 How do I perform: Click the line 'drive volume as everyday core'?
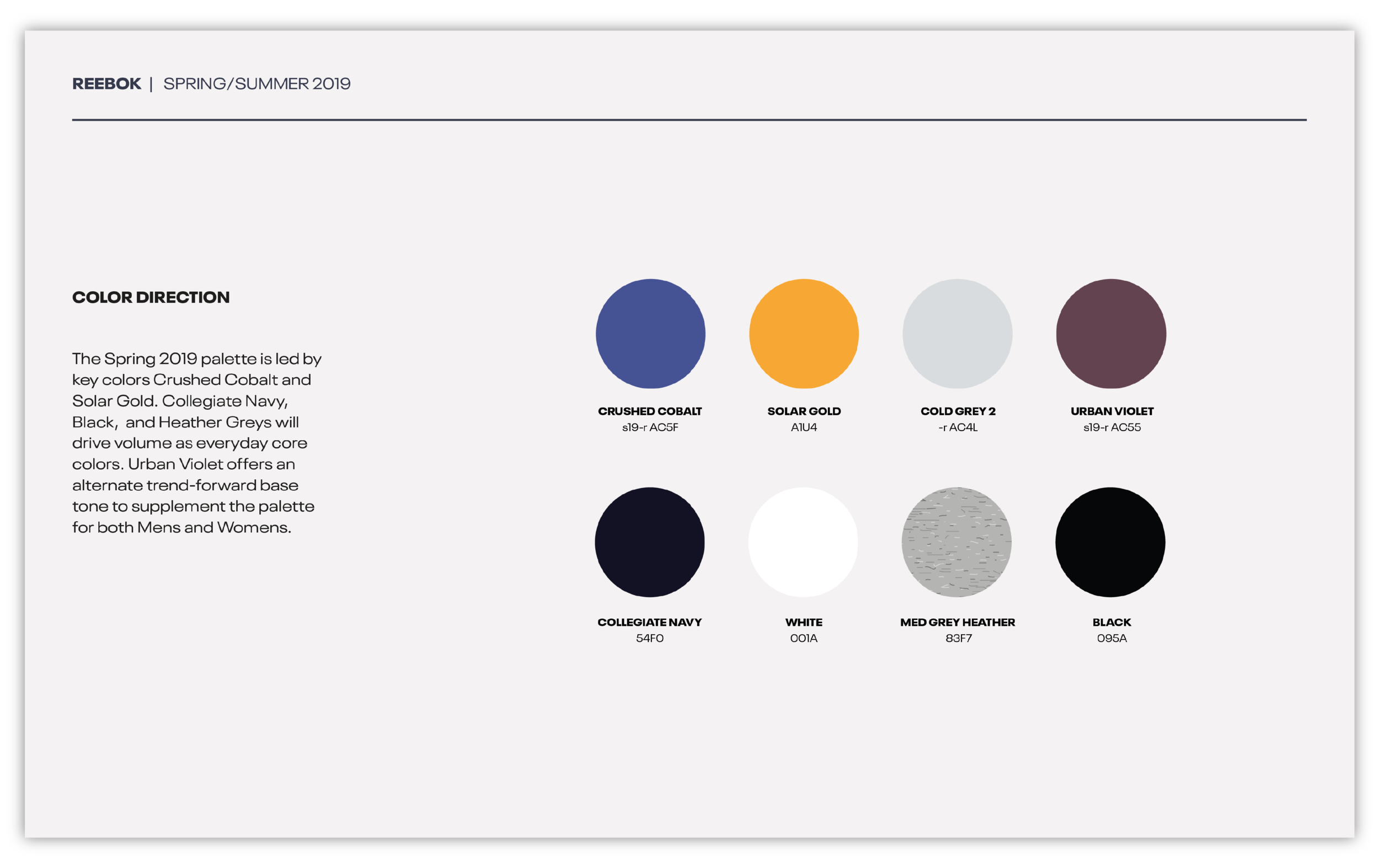coord(190,443)
